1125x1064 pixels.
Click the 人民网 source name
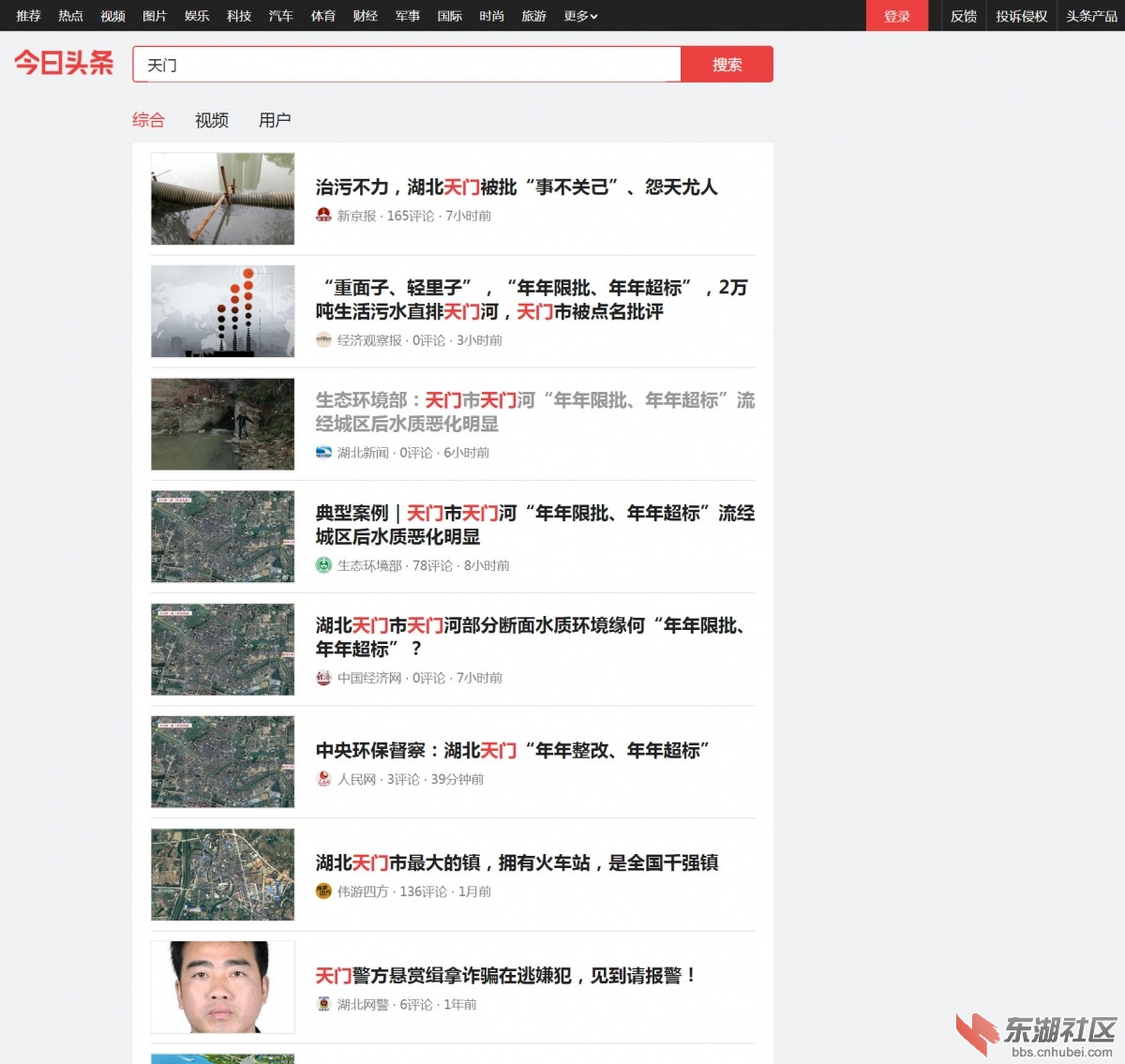point(357,779)
